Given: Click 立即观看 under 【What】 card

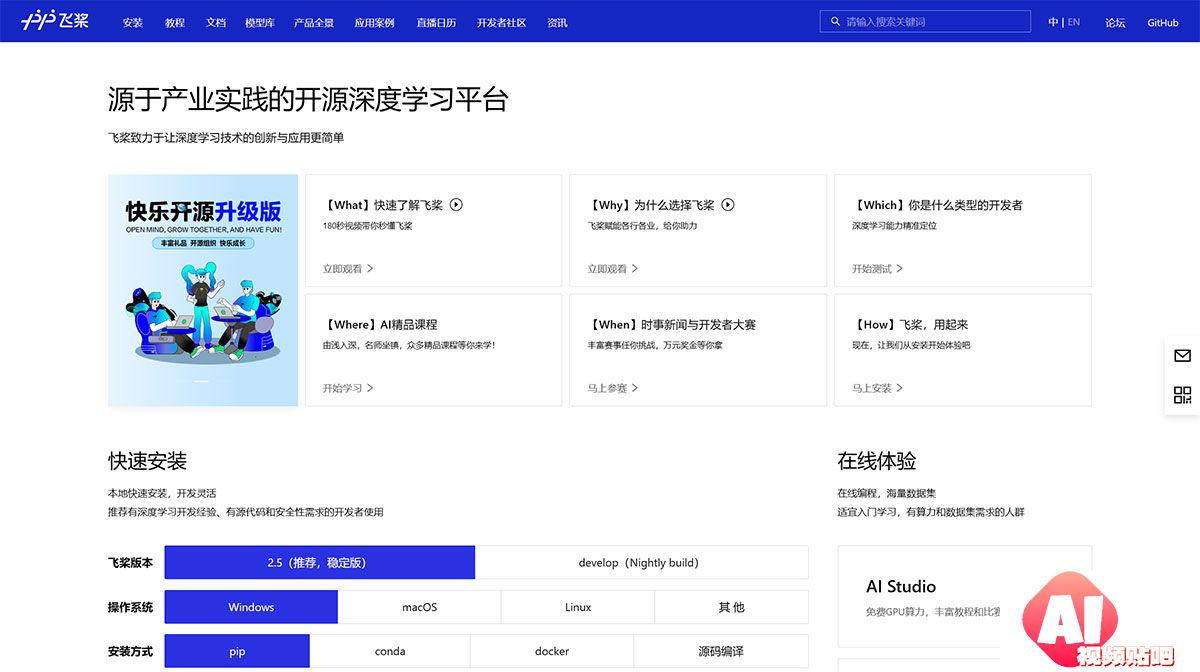Looking at the screenshot, I should [348, 268].
